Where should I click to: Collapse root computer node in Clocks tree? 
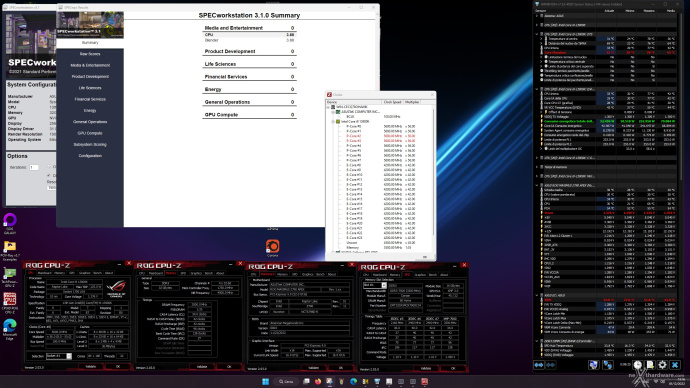pyautogui.click(x=328, y=107)
